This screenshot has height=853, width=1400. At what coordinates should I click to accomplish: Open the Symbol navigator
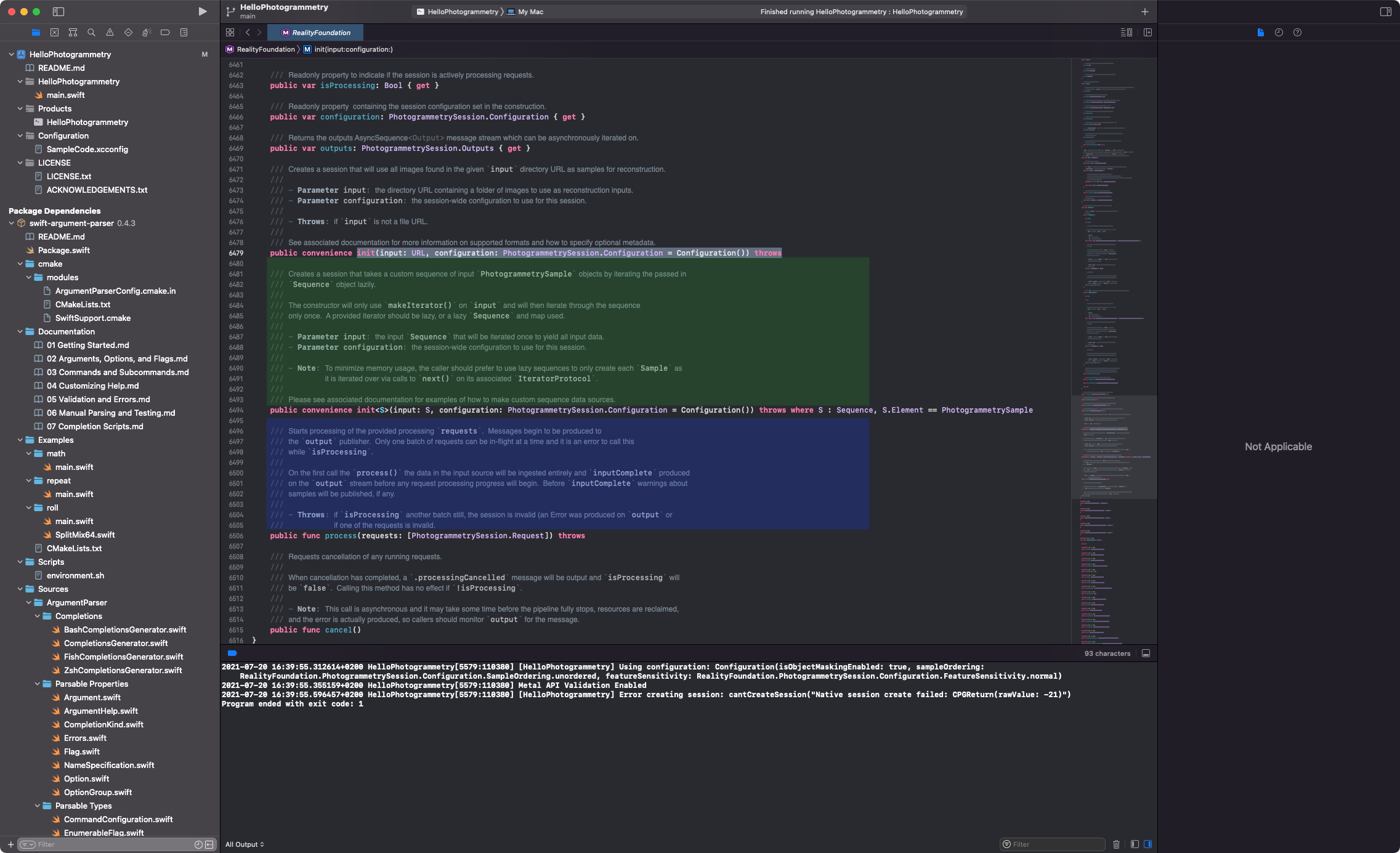tap(73, 32)
